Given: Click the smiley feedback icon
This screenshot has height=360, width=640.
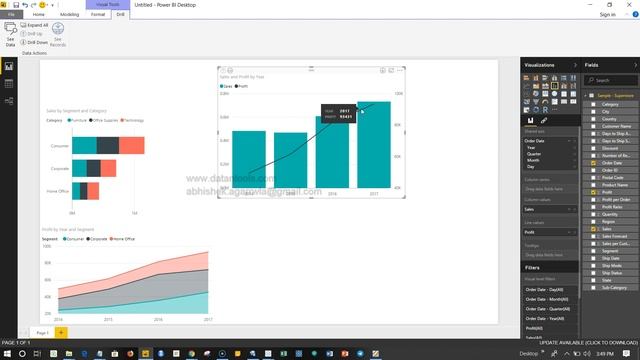Looking at the screenshot, I should click(x=42, y=5).
